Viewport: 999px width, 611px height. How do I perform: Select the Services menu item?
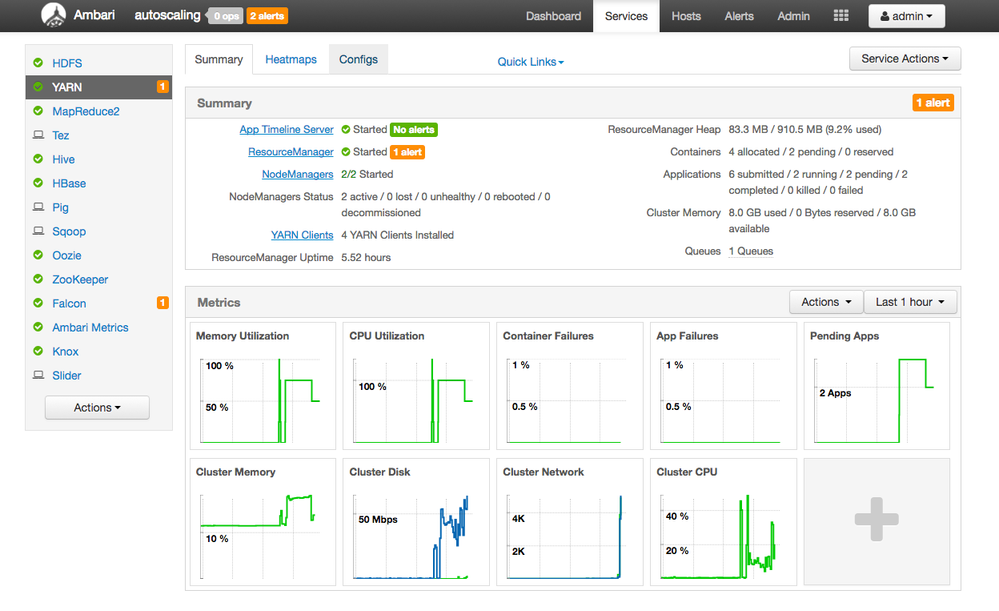(x=626, y=16)
